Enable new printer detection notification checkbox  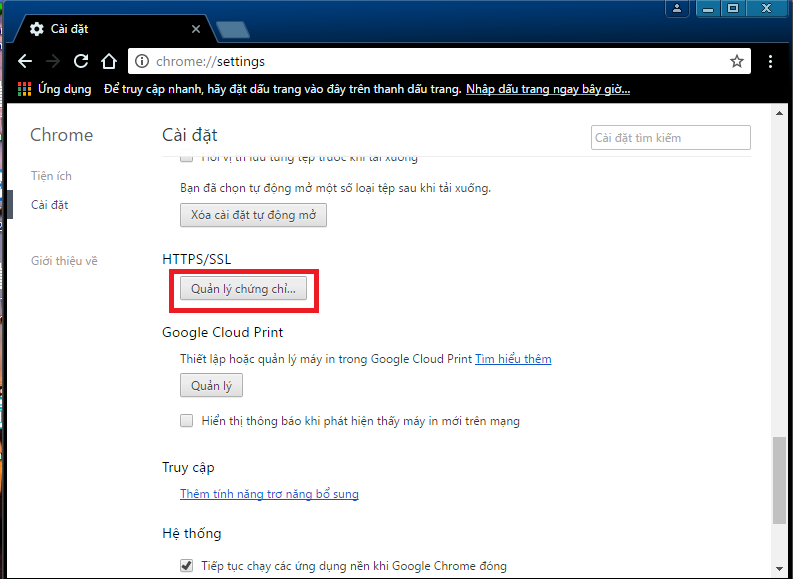point(187,421)
